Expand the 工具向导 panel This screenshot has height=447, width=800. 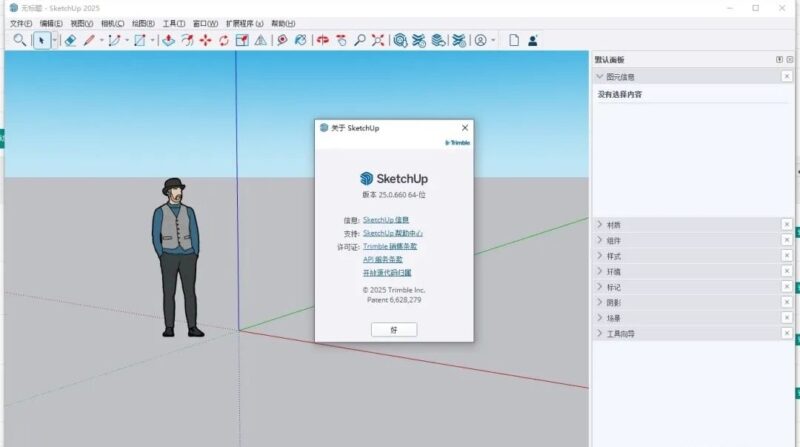pos(599,333)
